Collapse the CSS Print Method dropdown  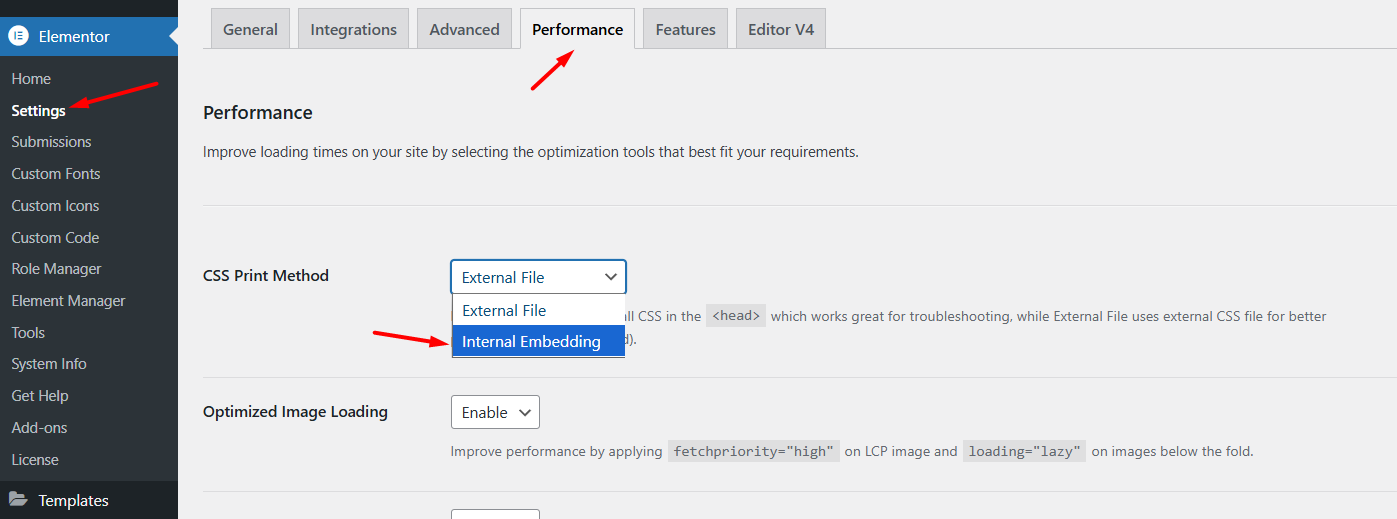539,277
